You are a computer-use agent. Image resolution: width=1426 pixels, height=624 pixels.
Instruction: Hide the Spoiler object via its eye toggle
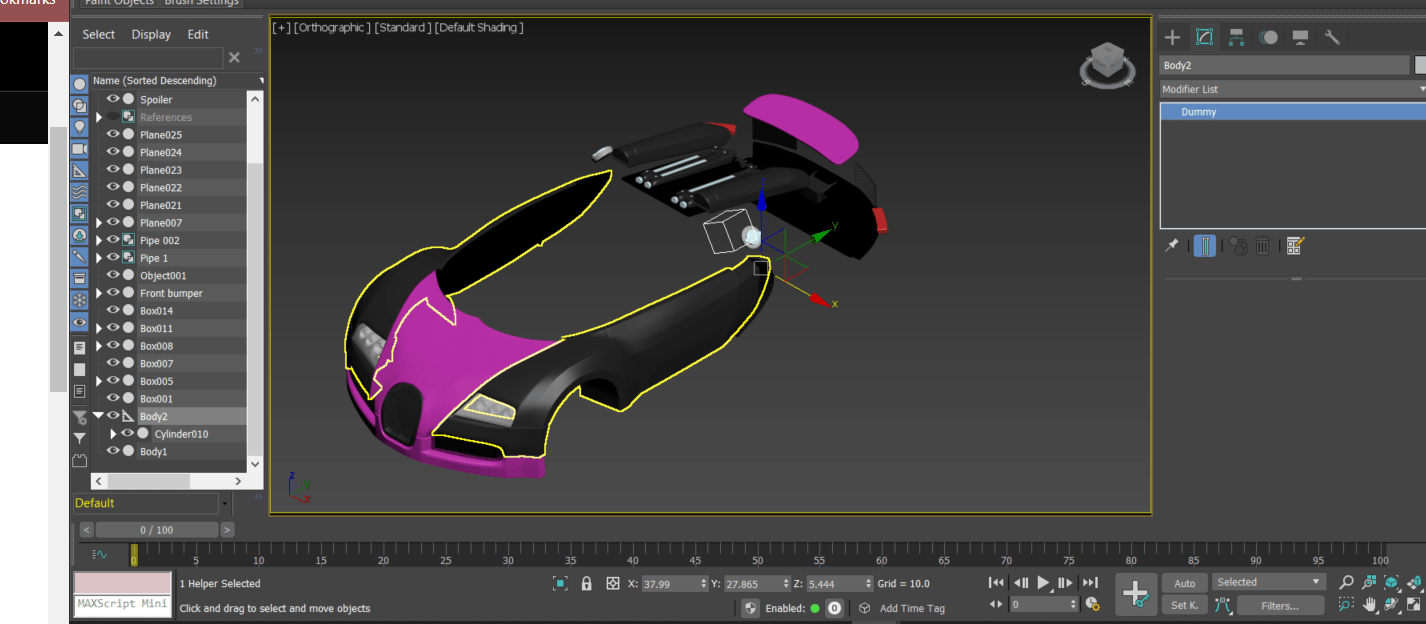[x=113, y=98]
